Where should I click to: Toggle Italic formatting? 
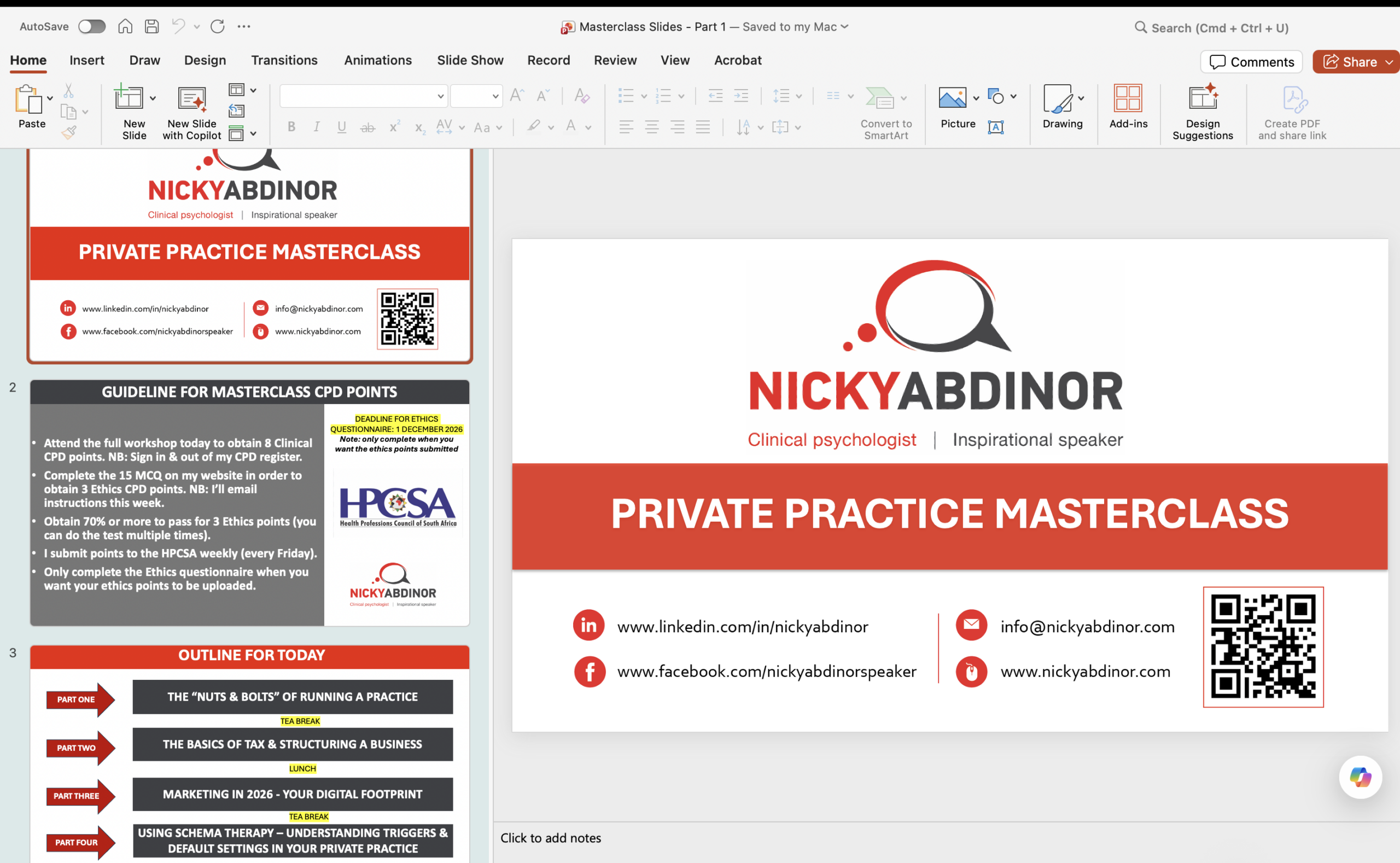[317, 127]
